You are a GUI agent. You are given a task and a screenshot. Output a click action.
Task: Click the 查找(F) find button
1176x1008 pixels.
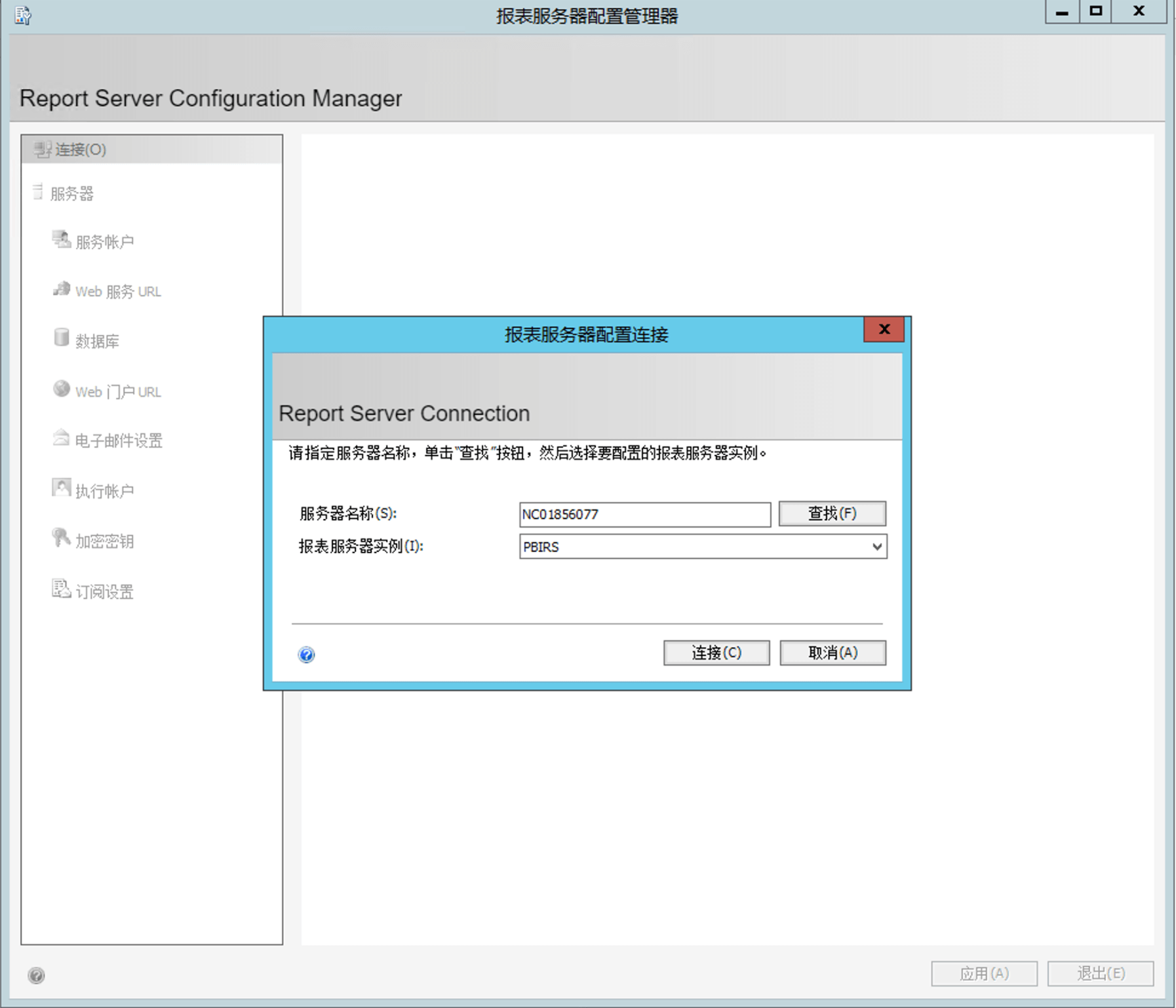coord(832,513)
